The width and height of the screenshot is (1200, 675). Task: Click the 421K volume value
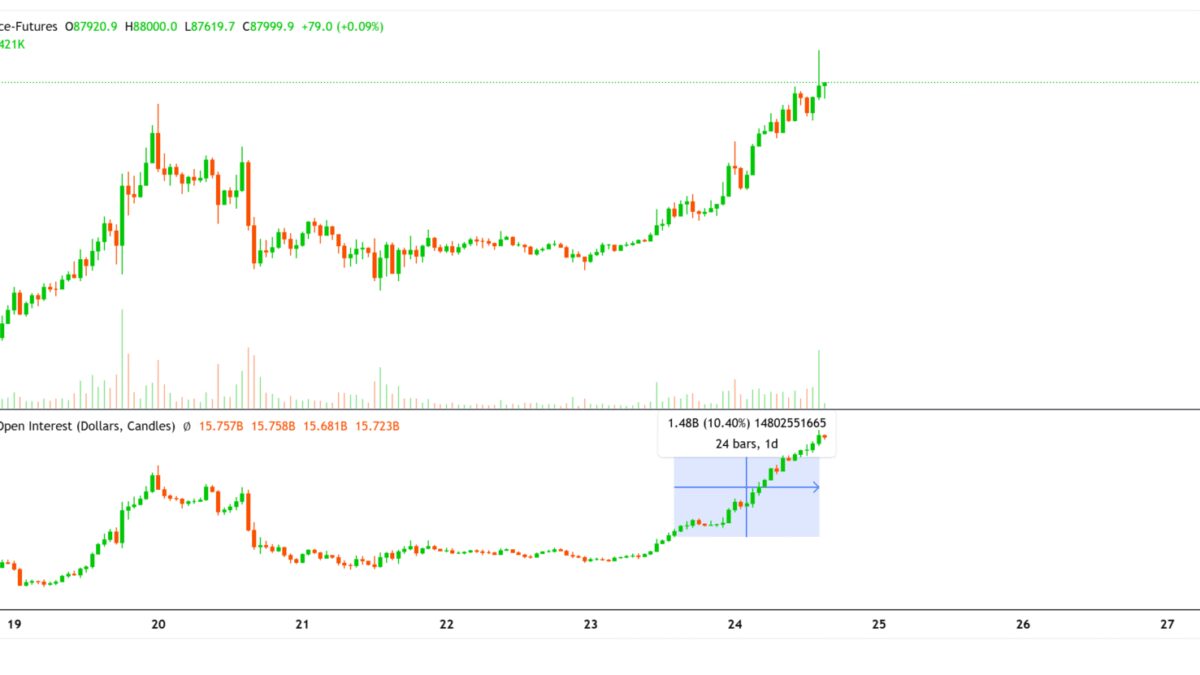pos(12,44)
